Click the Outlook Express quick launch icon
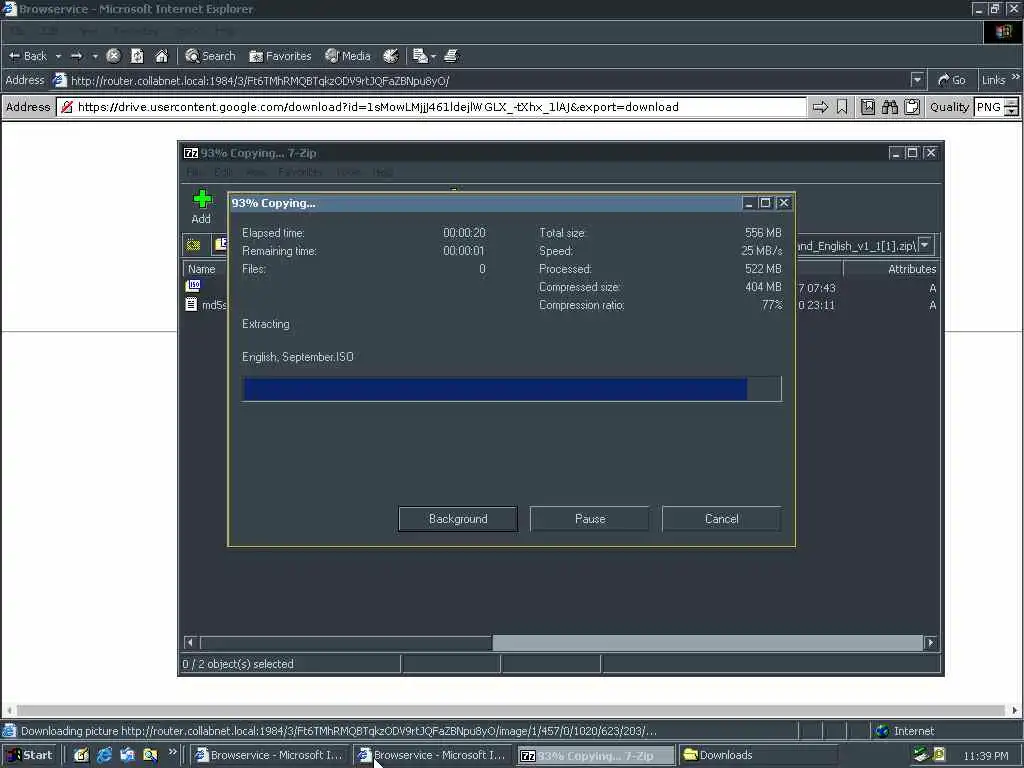The image size is (1024, 768). (127, 755)
